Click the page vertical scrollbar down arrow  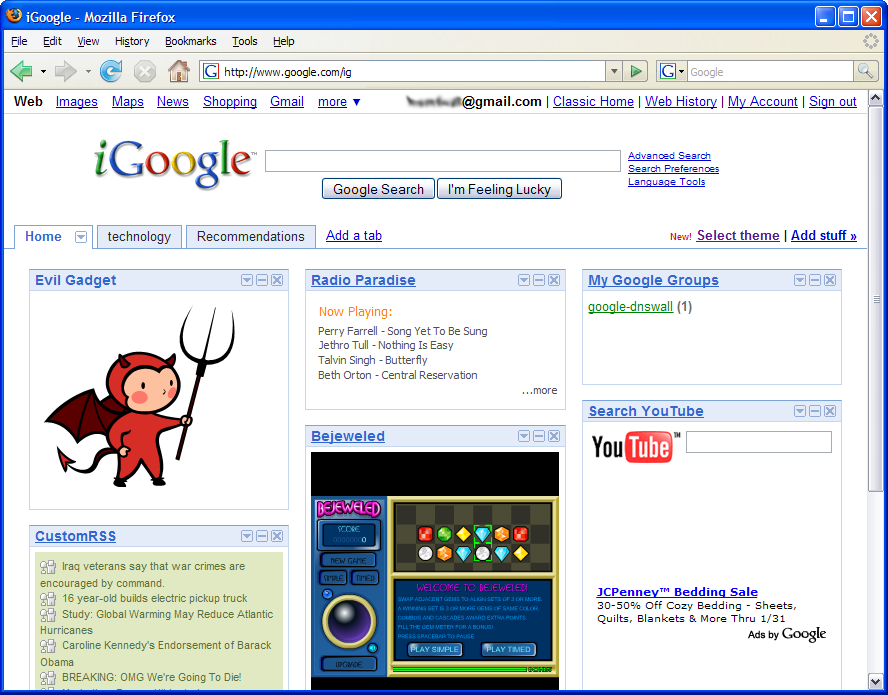[x=876, y=683]
